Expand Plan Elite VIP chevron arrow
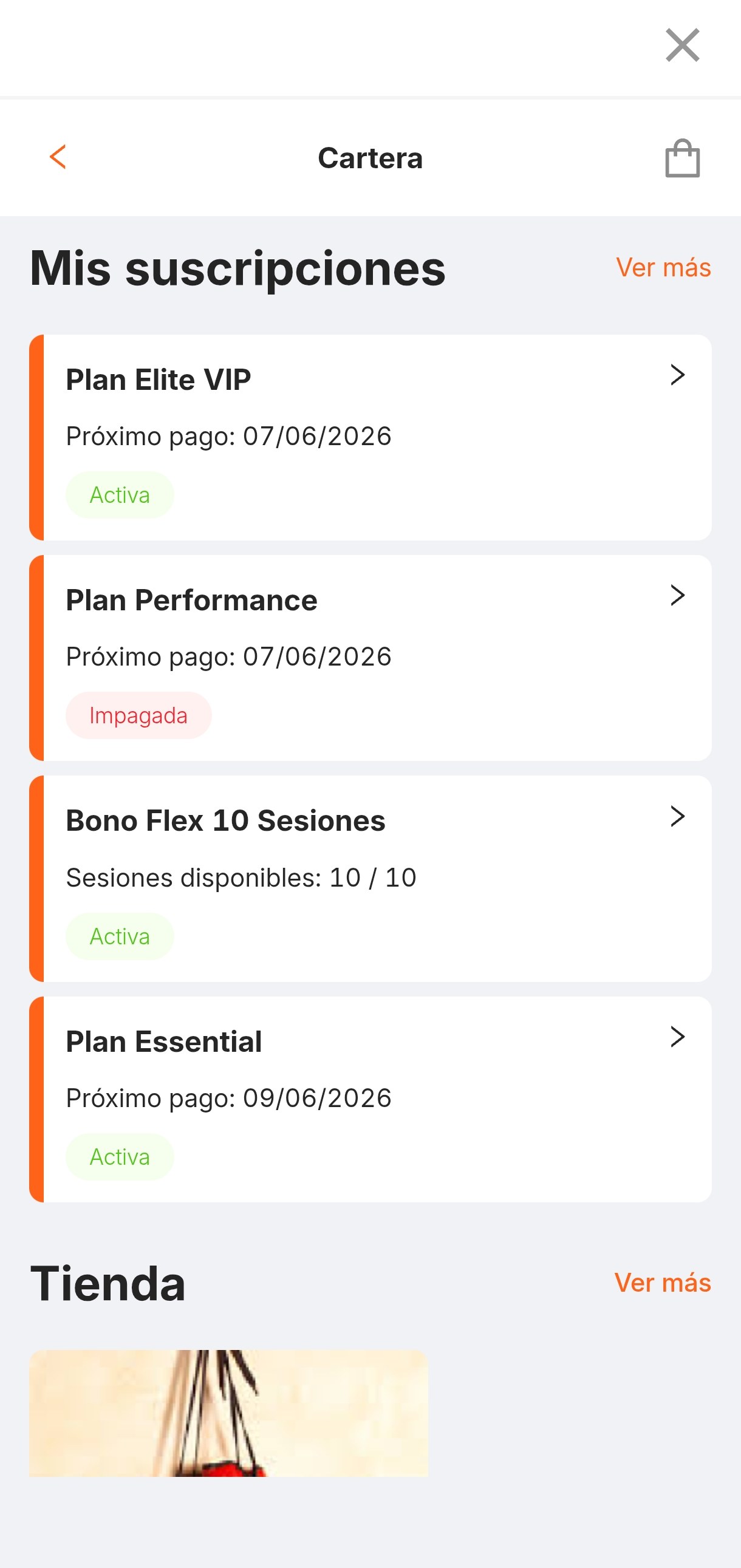The width and height of the screenshot is (741, 1568). (x=678, y=375)
